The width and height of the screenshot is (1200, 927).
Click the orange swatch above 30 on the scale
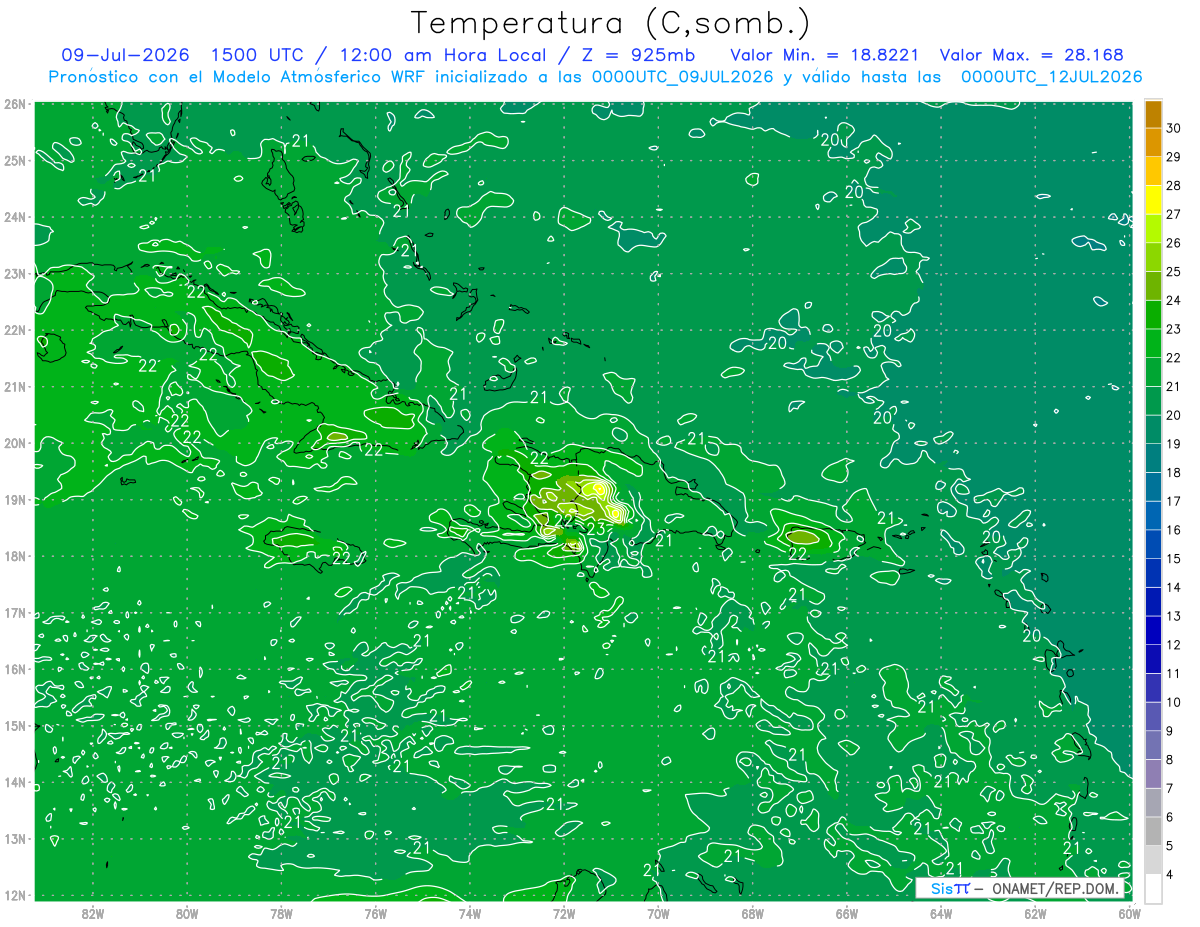coord(1153,114)
